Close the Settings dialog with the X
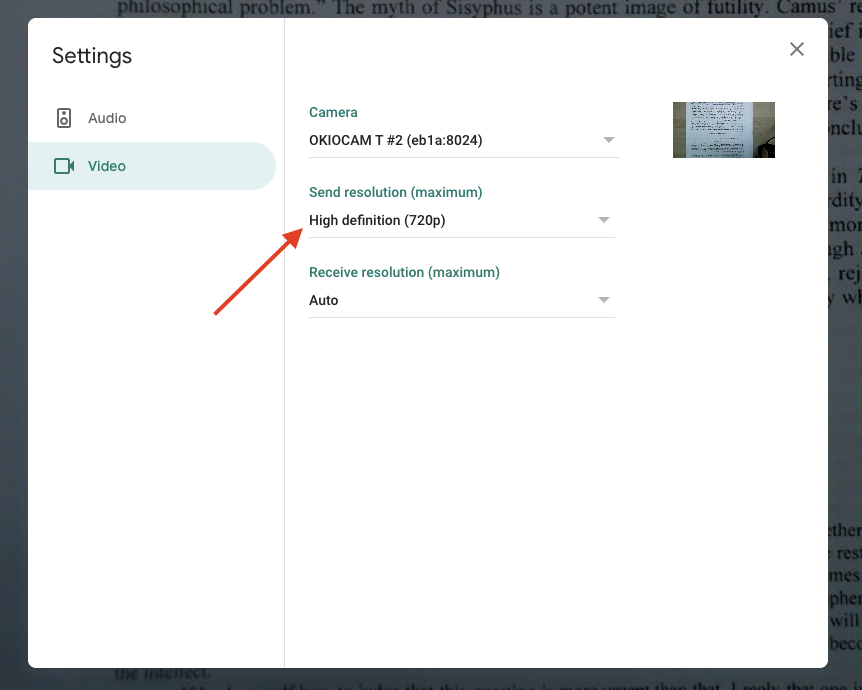 click(797, 49)
